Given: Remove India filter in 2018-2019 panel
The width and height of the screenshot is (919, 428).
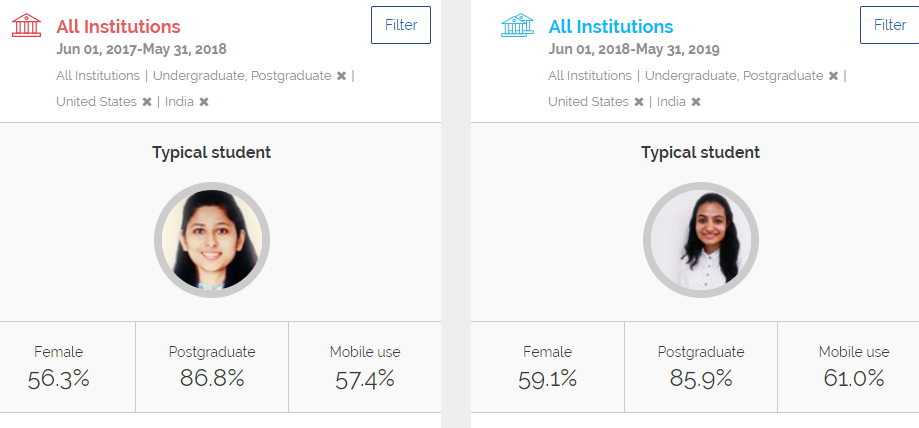Looking at the screenshot, I should pyautogui.click(x=696, y=102).
